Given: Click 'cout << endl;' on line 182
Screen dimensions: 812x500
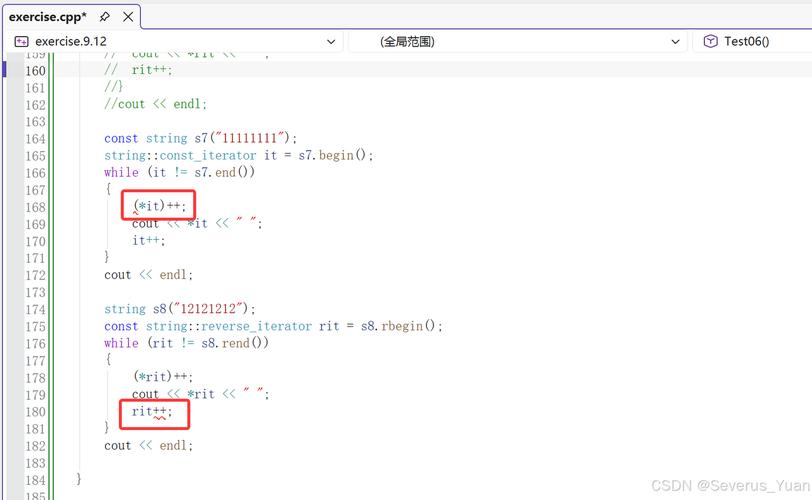Looking at the screenshot, I should (148, 446).
